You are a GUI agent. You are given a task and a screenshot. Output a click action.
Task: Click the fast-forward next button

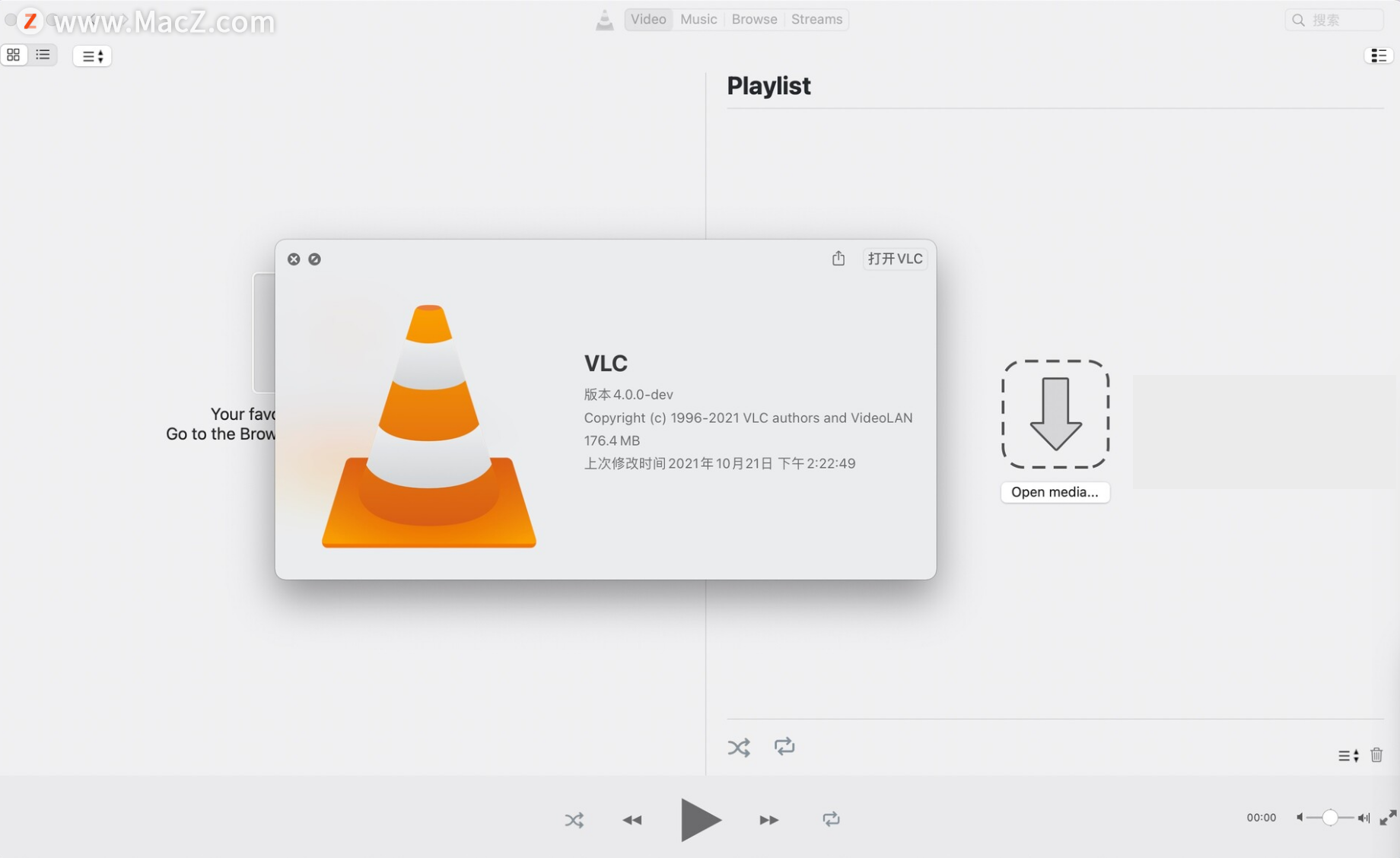pos(769,820)
